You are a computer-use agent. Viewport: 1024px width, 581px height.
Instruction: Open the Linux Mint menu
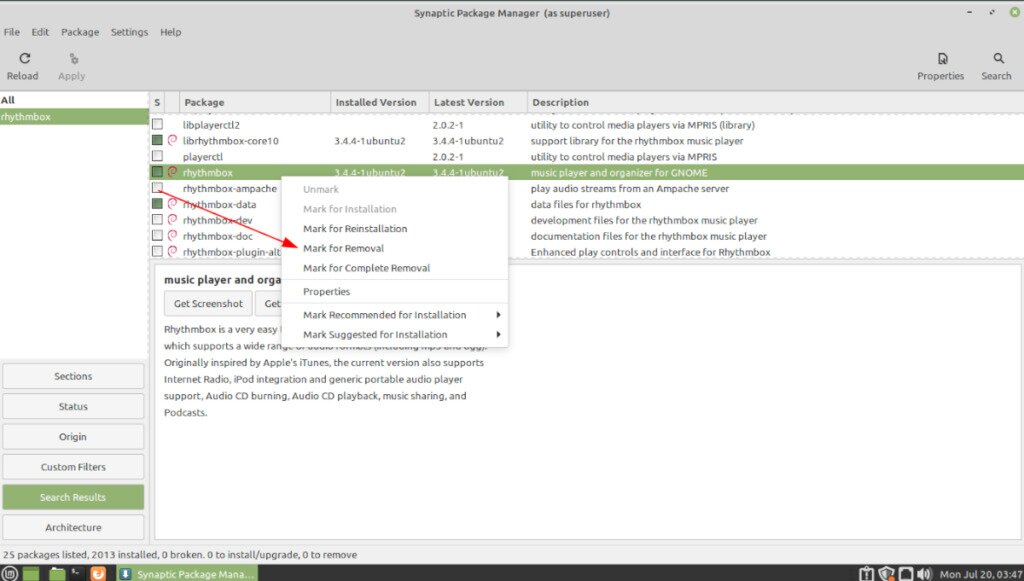(10, 573)
